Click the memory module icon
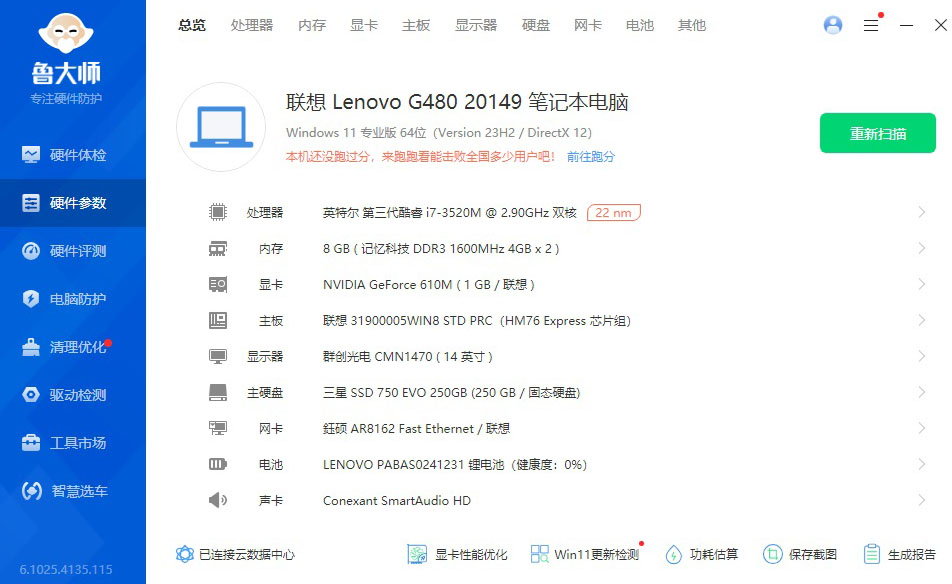The width and height of the screenshot is (952, 584). (x=218, y=248)
